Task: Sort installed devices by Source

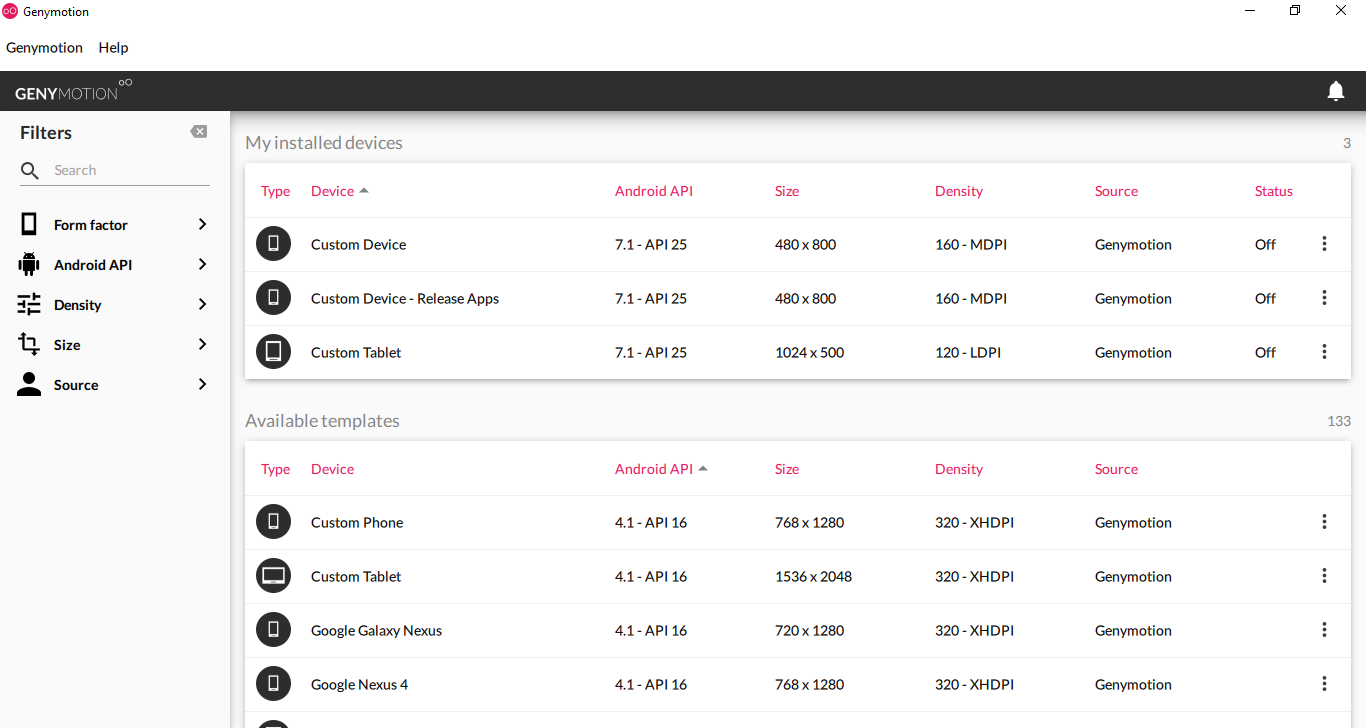Action: tap(1116, 191)
